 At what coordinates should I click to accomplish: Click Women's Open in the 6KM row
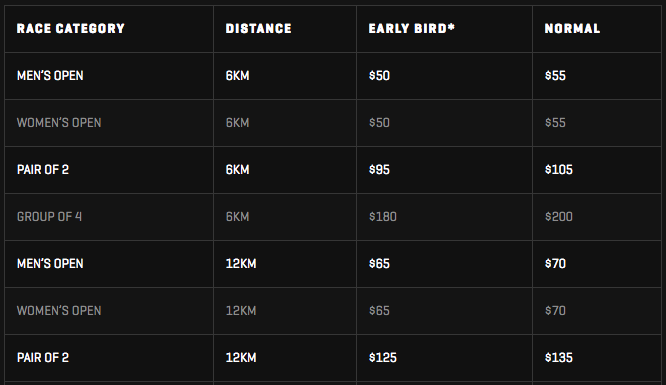coord(59,123)
